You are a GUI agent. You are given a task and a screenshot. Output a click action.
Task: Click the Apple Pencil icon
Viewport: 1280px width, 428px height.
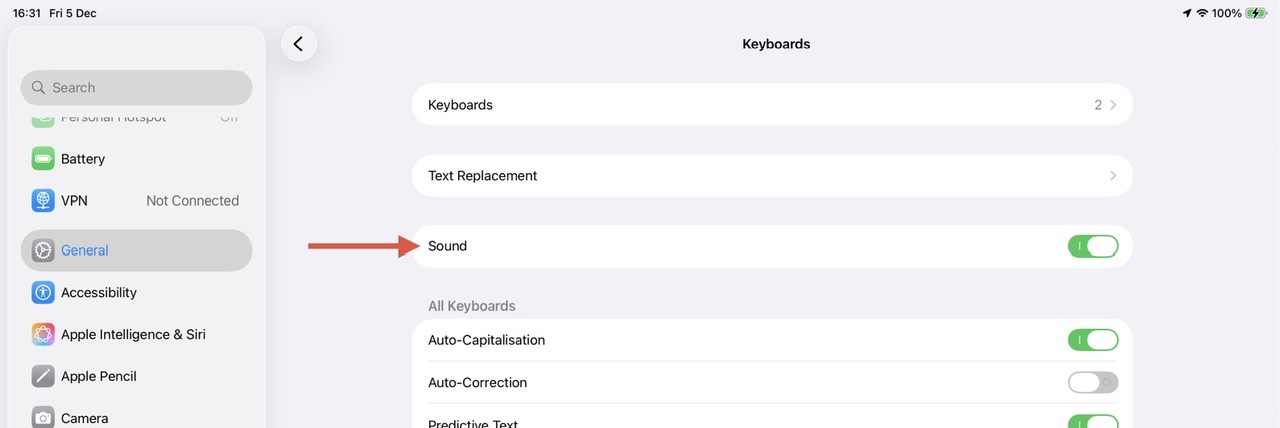pyautogui.click(x=43, y=377)
